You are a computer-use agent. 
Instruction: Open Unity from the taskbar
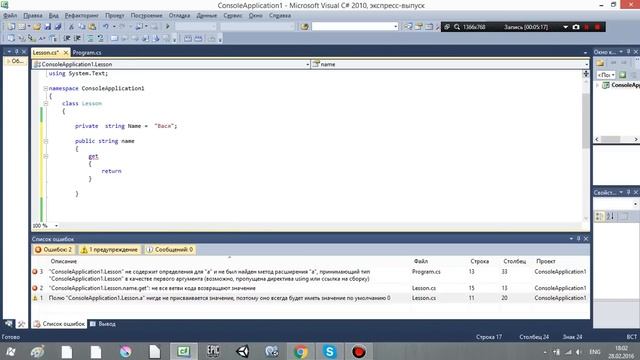tap(242, 352)
